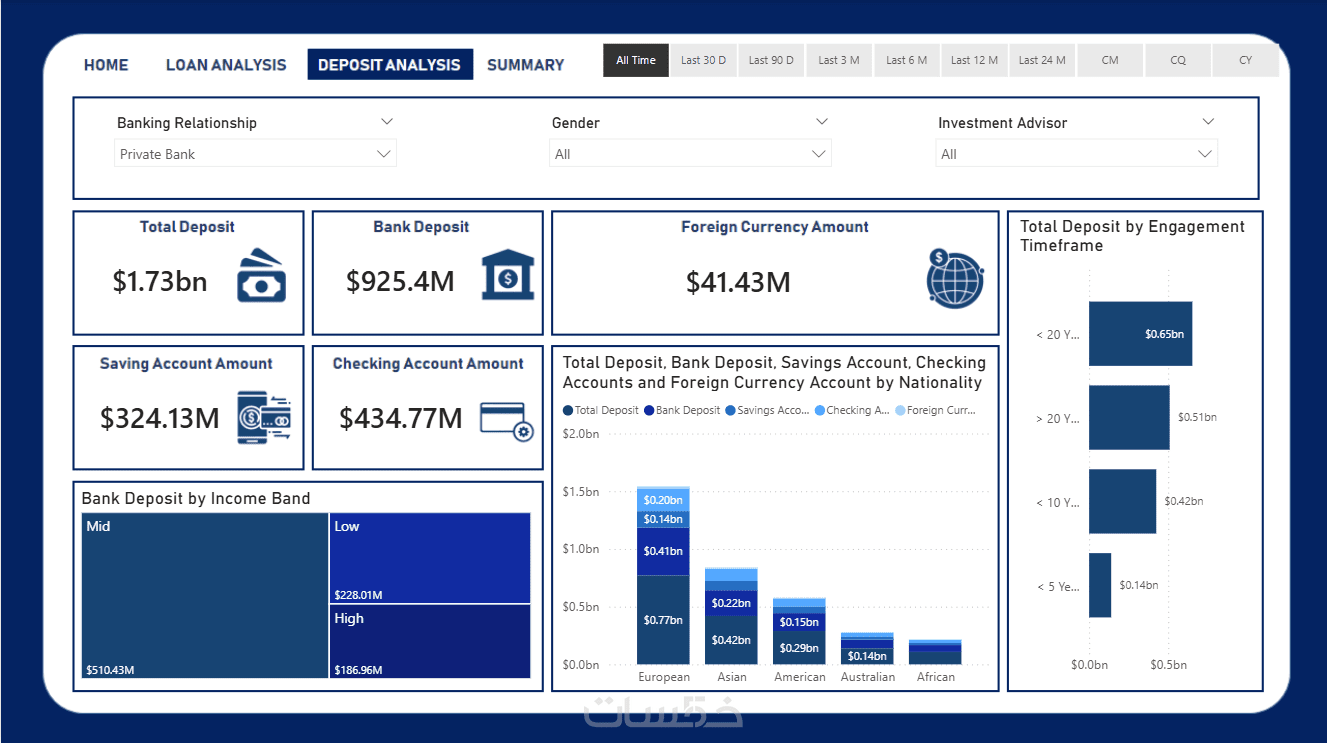Choose the Last 6 M period
This screenshot has height=743, width=1327.
[x=907, y=60]
